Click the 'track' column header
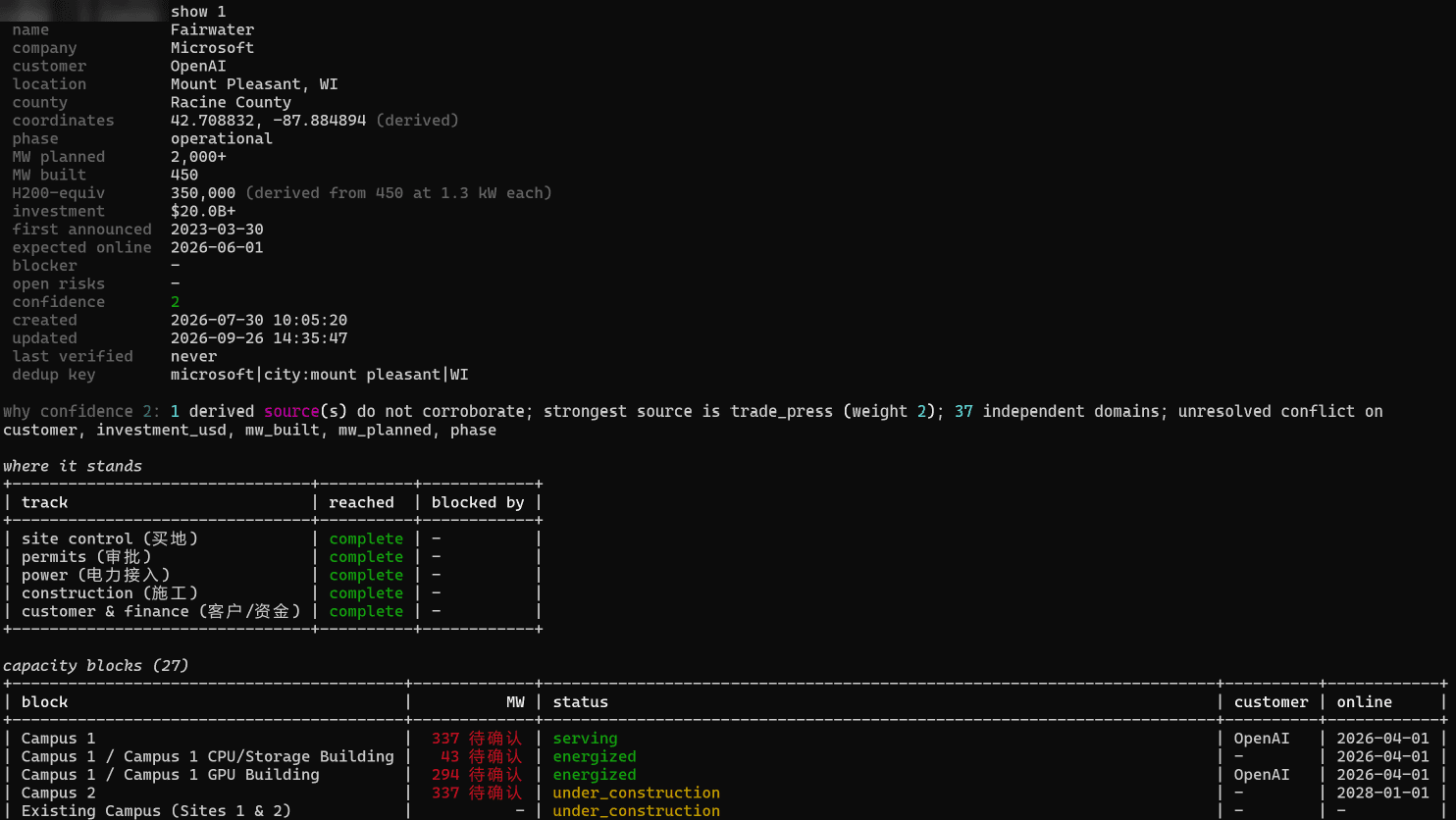 pos(45,502)
